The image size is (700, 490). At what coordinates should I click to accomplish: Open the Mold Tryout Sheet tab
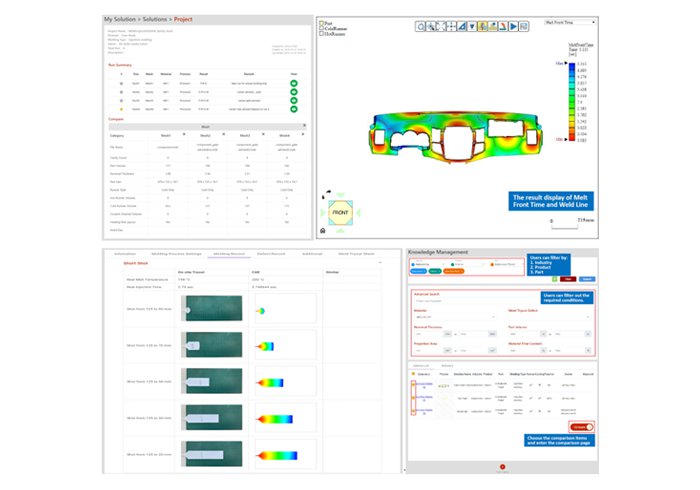pyautogui.click(x=356, y=253)
